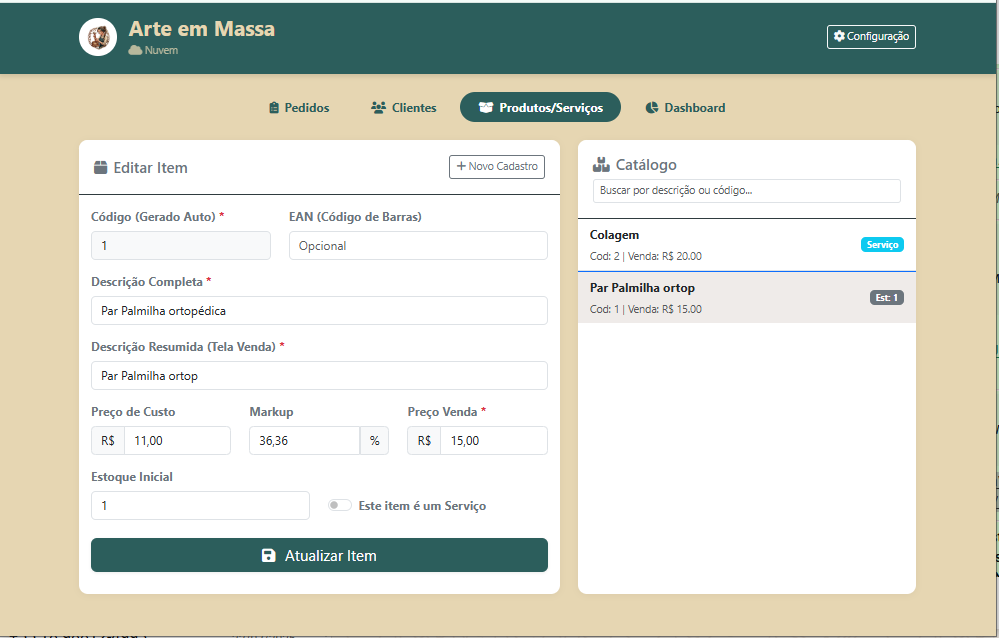Image resolution: width=999 pixels, height=638 pixels.
Task: Click the cloud icon beside Nuvem
Action: click(x=135, y=50)
